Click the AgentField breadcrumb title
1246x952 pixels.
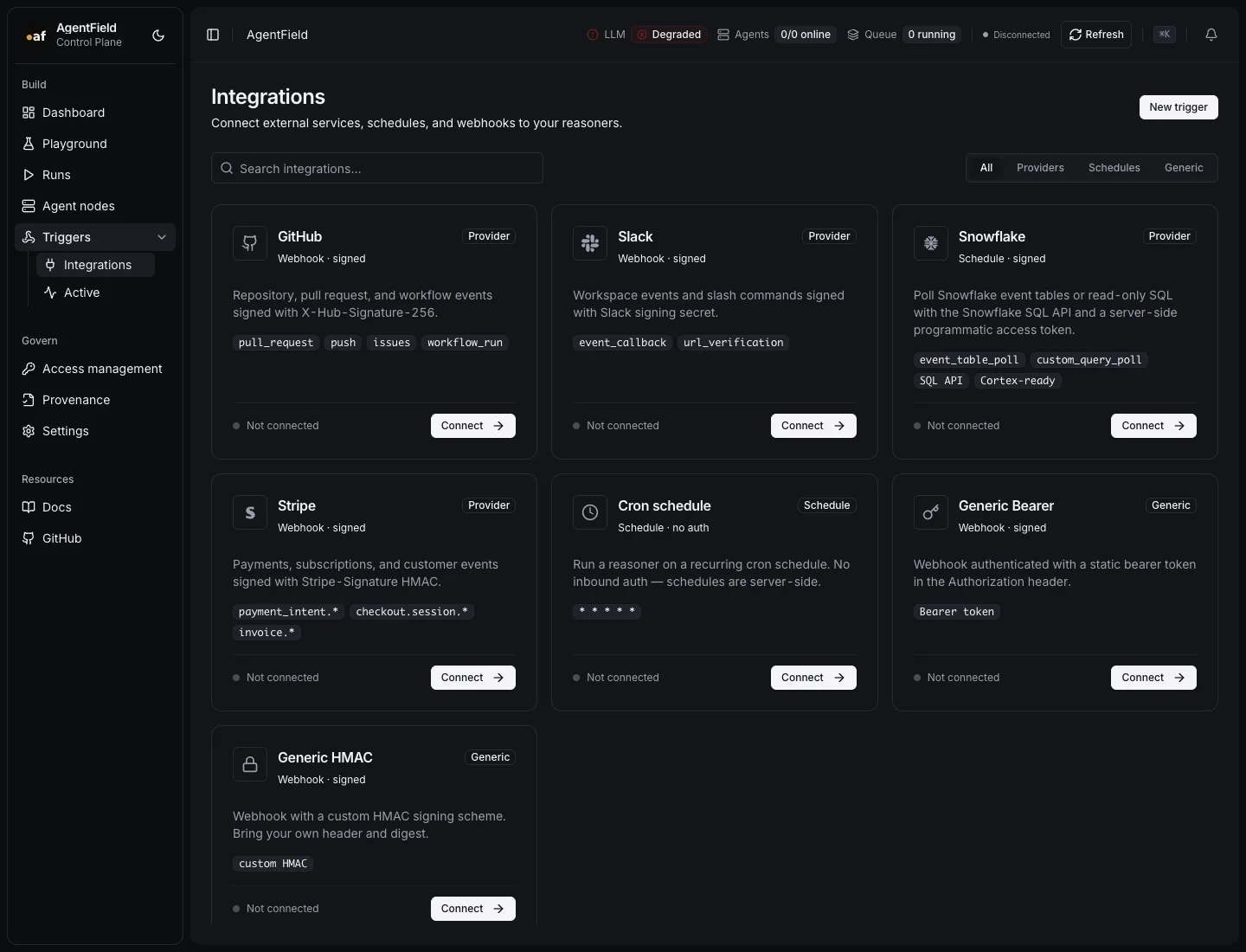(x=277, y=35)
